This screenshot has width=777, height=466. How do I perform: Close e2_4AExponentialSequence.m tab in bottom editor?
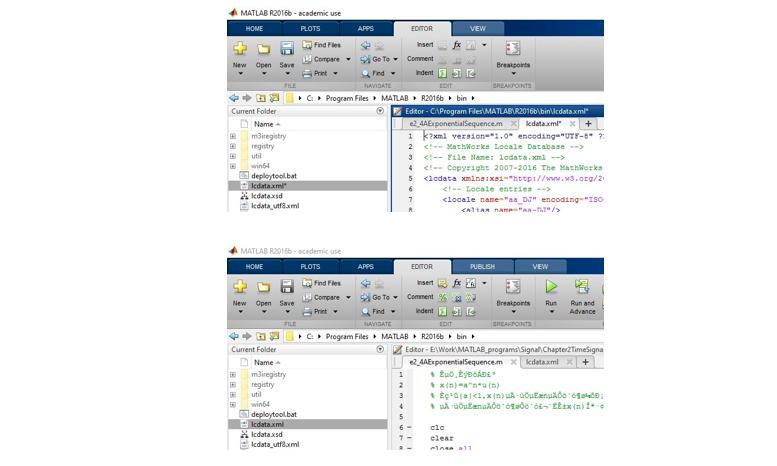513,362
